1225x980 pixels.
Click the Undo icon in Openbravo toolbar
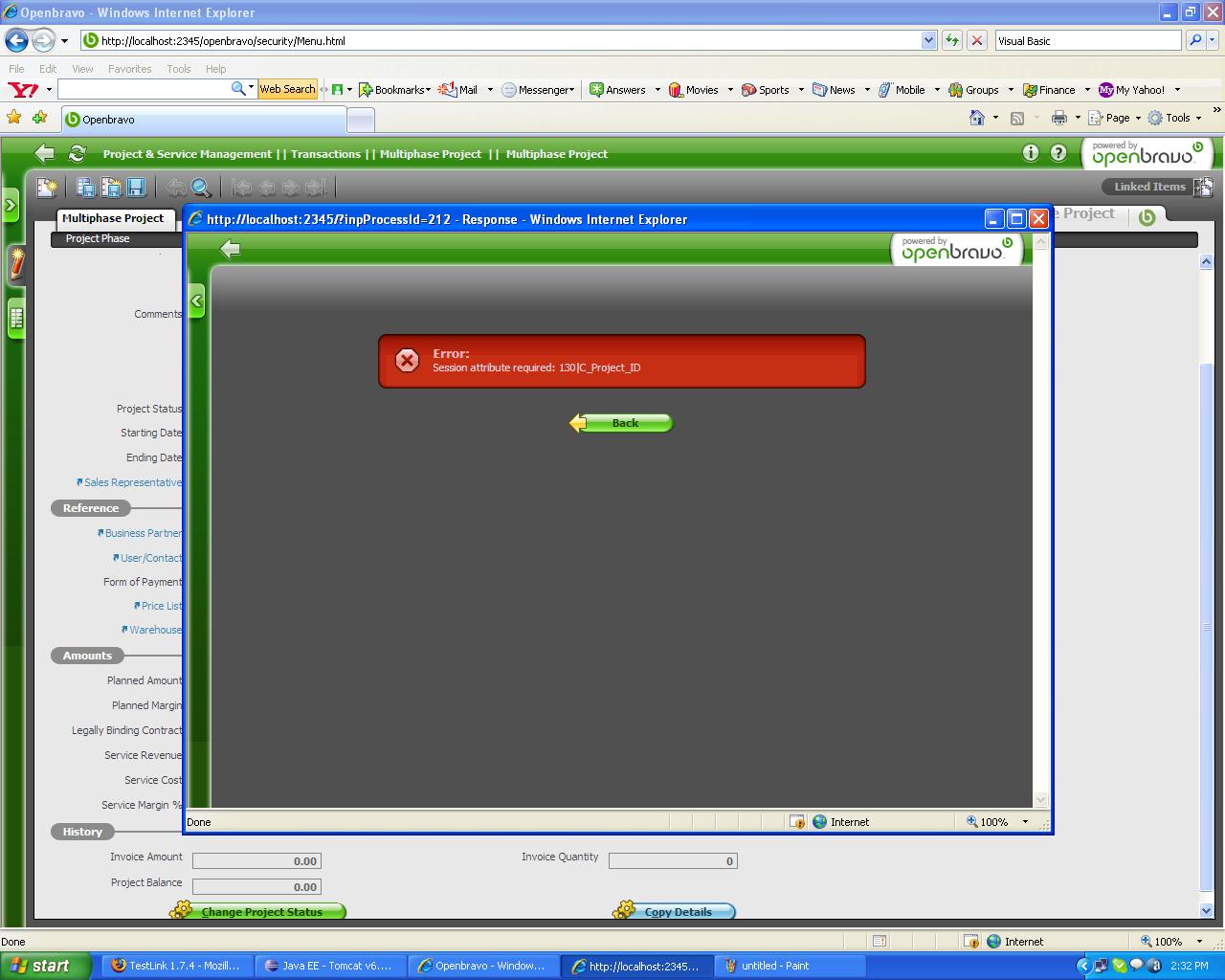pos(176,188)
